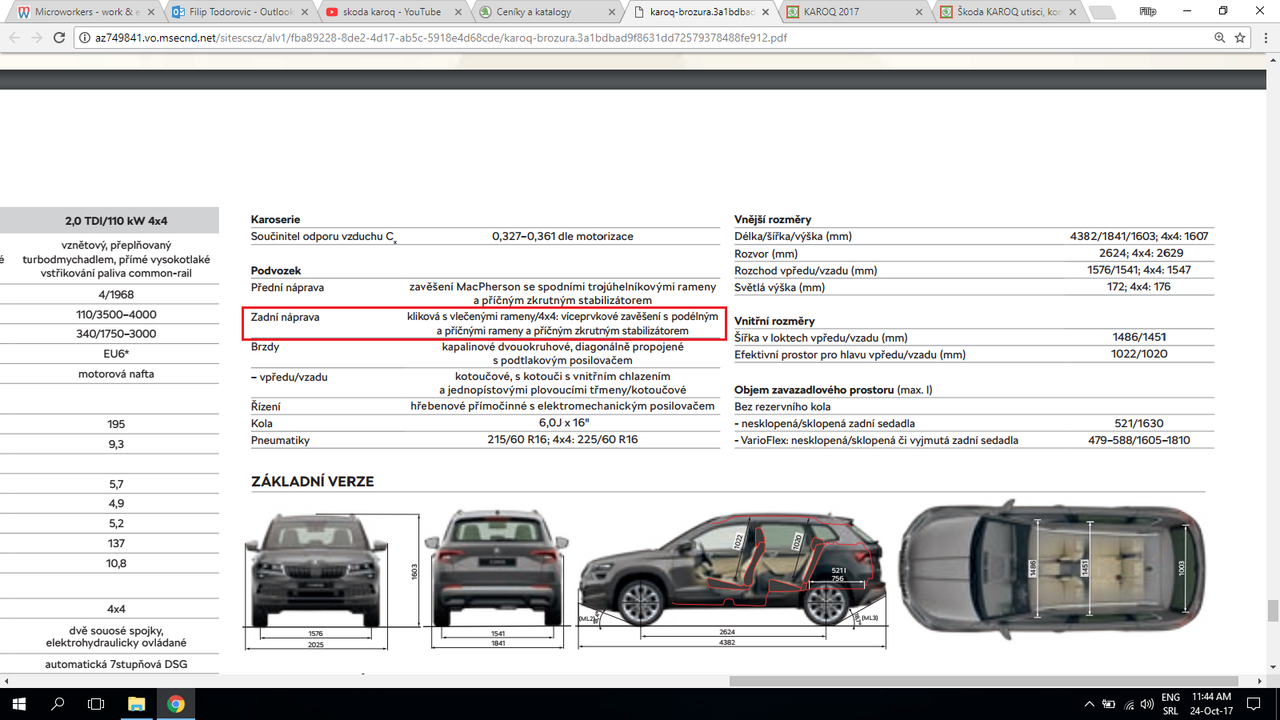Open File Explorer from the taskbar
Screen dimensions: 1280x720
pyautogui.click(x=137, y=704)
